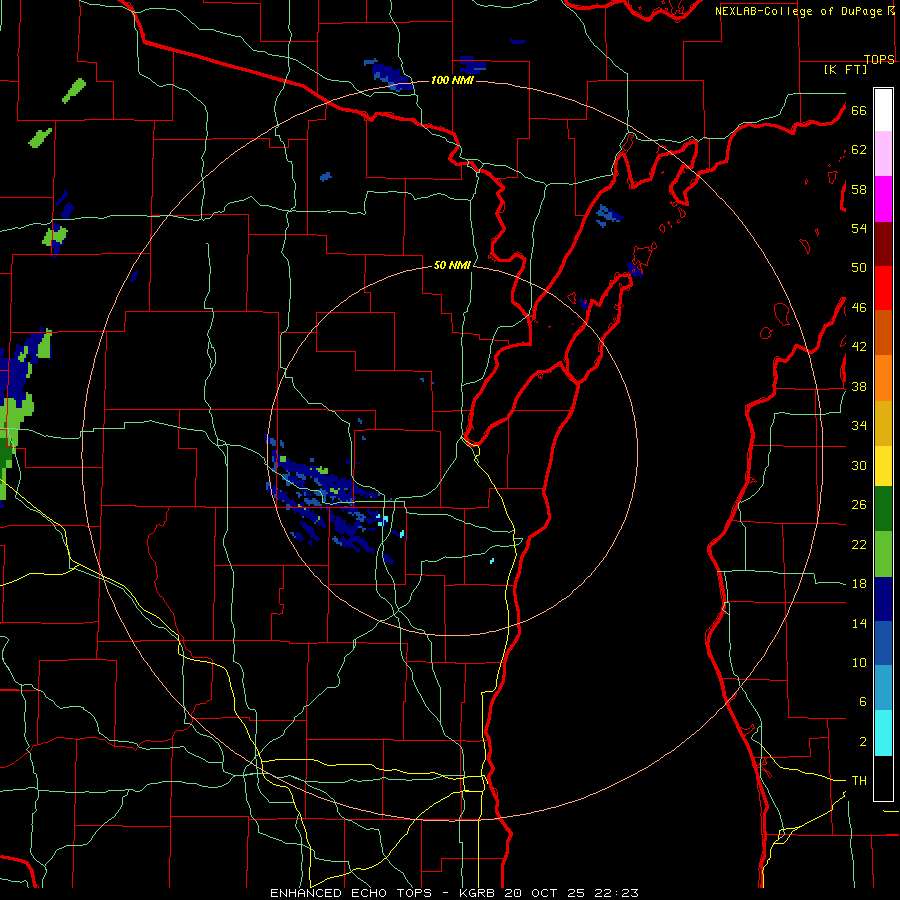Click the navy blue legend swatch
The image size is (900, 900).
pyautogui.click(x=883, y=599)
